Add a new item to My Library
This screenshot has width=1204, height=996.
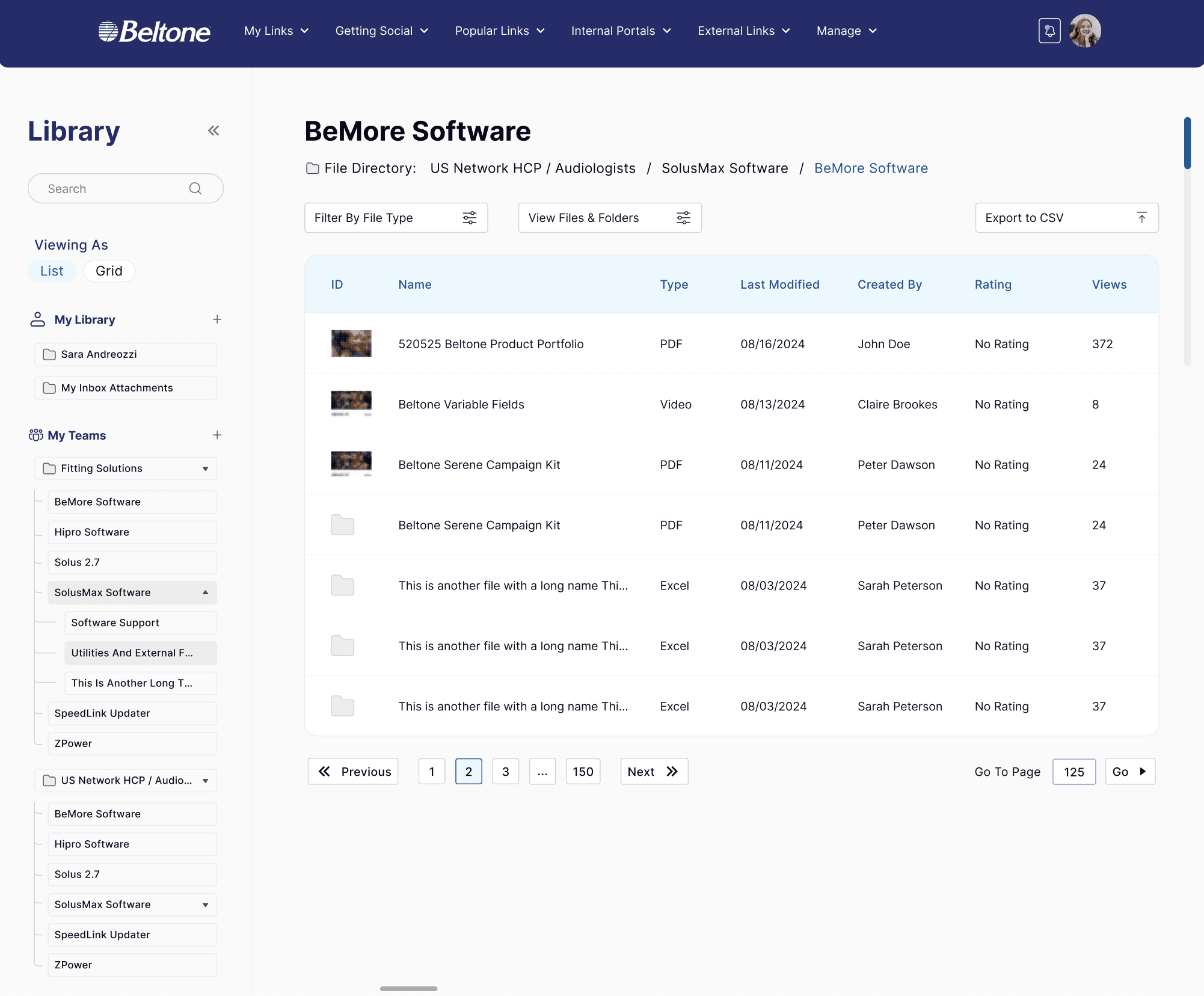[x=217, y=319]
